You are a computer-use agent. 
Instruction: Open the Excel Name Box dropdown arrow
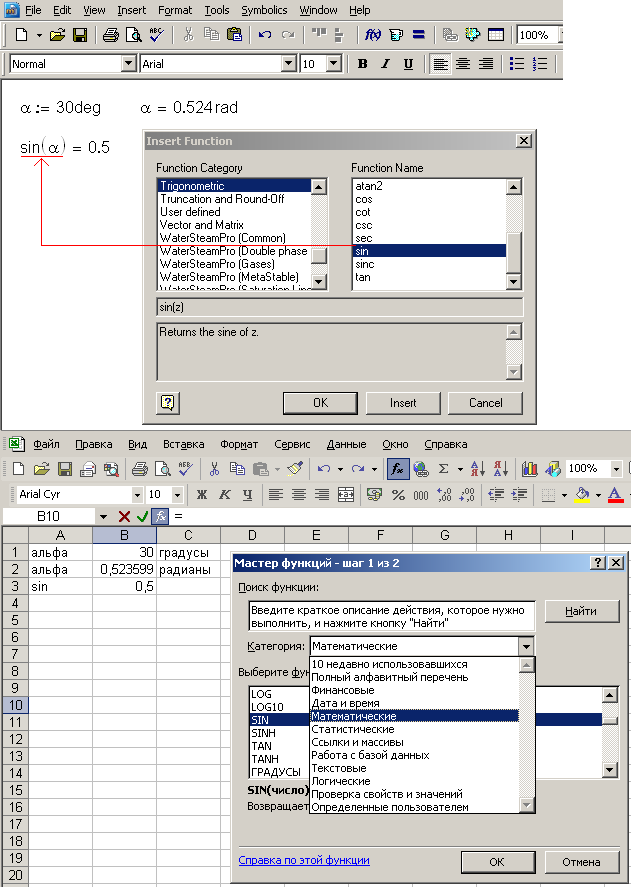coord(103,516)
